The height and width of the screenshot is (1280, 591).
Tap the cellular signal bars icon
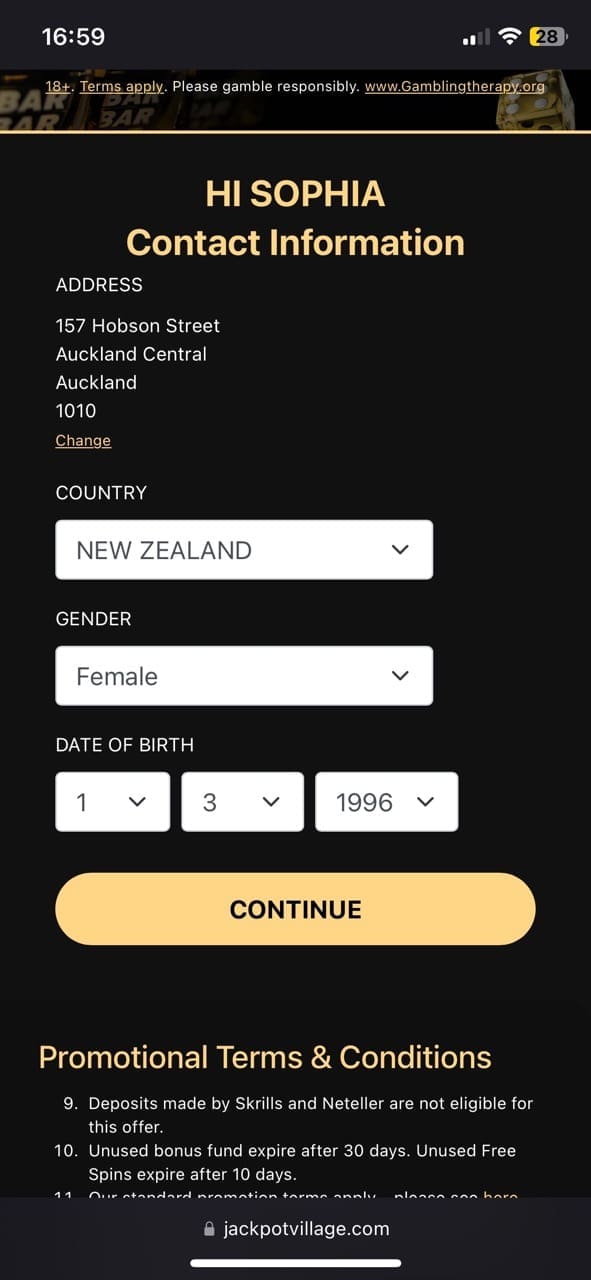pos(476,38)
